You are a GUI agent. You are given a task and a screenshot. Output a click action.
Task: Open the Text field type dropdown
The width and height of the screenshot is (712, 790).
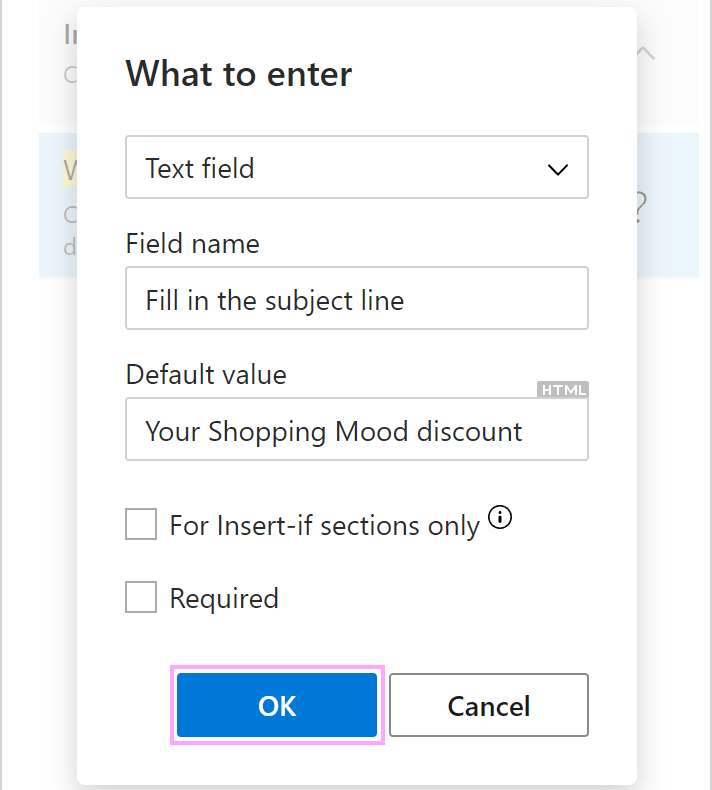tap(357, 167)
